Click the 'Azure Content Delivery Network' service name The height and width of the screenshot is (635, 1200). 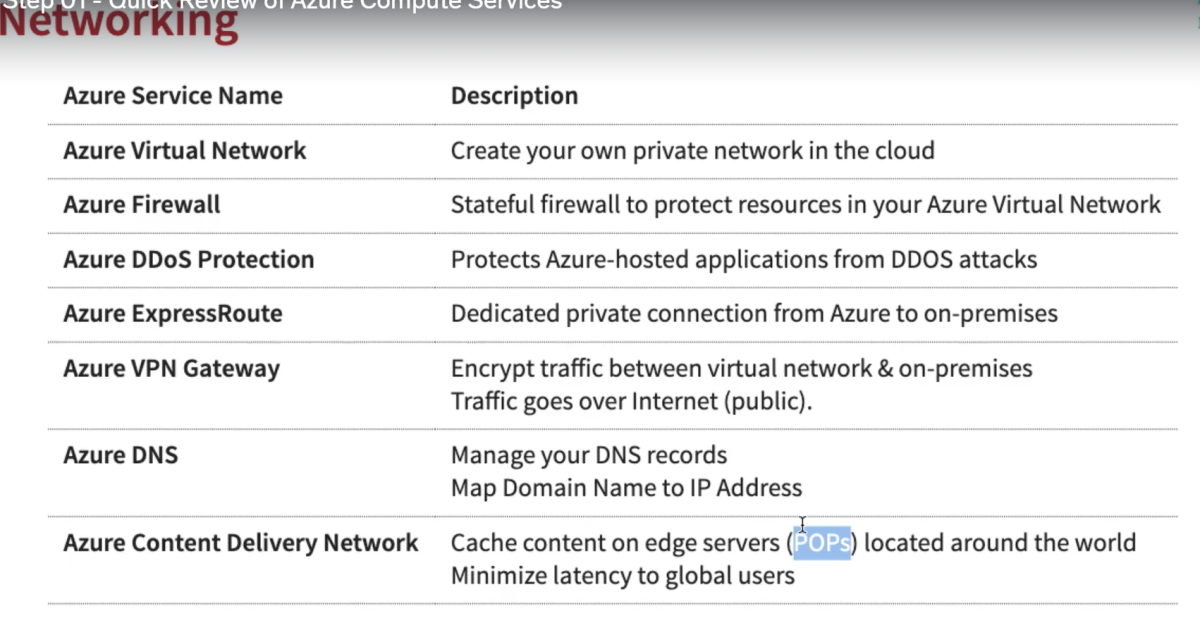[x=240, y=543]
